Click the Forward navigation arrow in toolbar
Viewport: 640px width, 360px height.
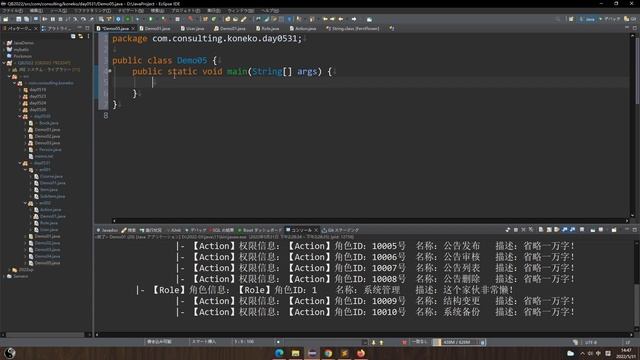354,19
